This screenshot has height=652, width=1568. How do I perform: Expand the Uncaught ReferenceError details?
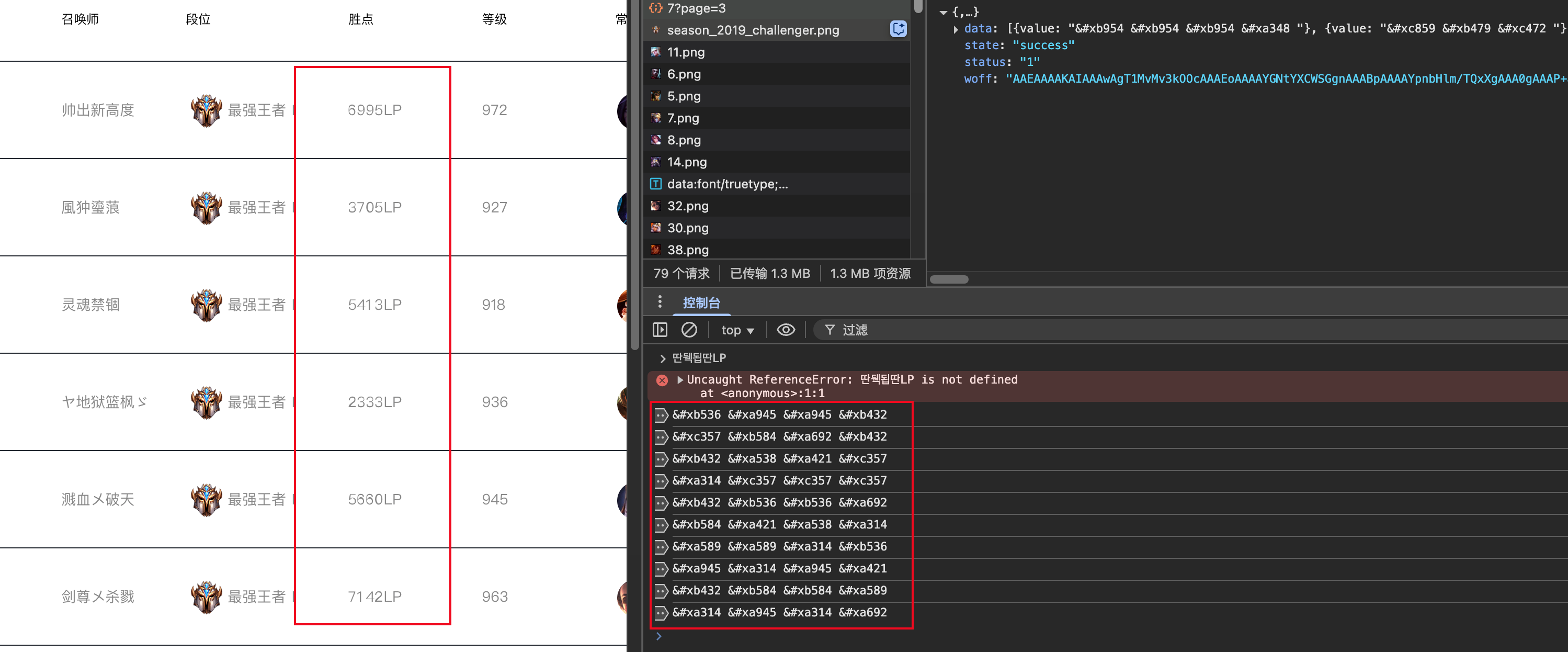click(x=680, y=380)
